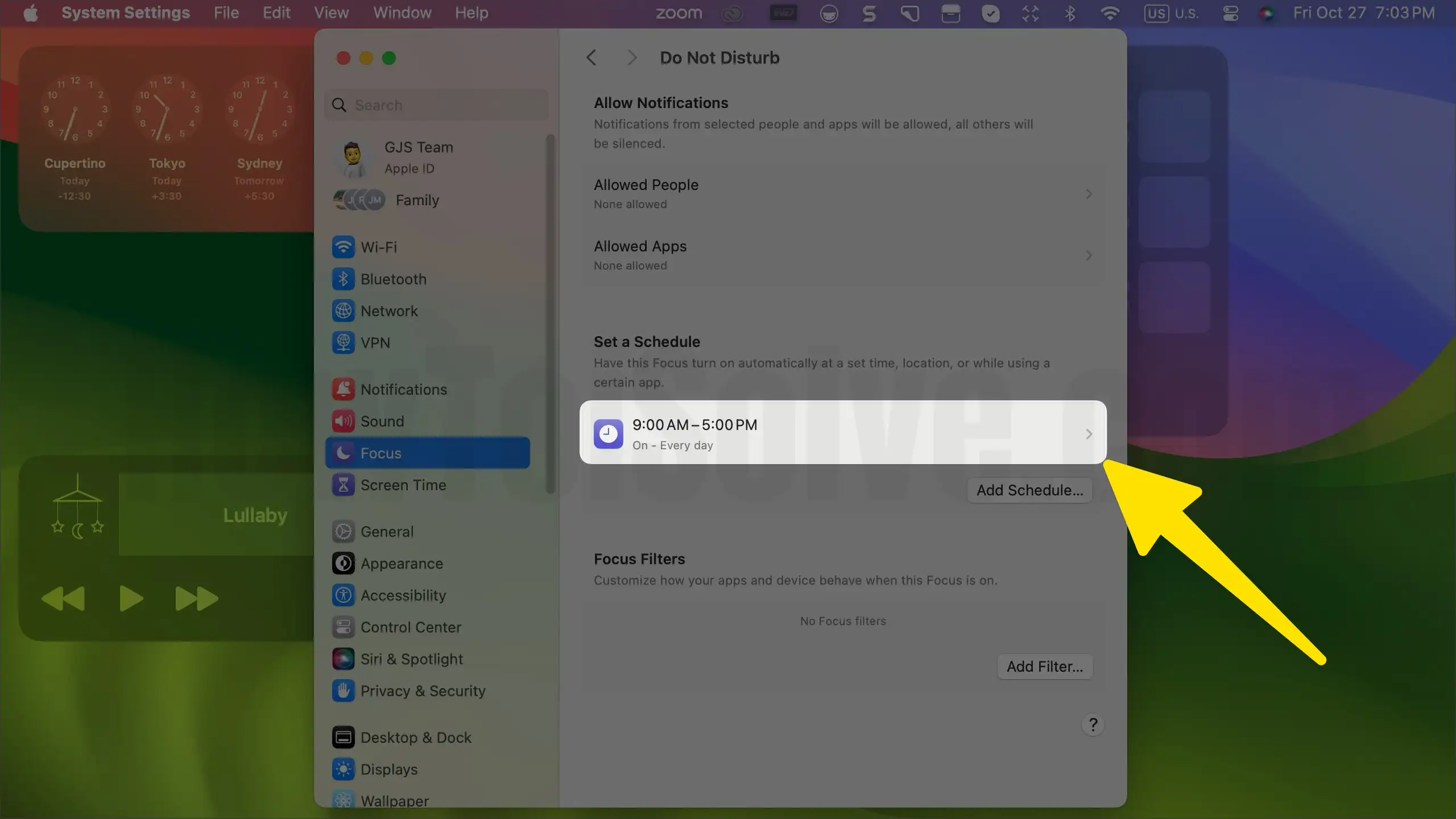This screenshot has height=819, width=1456.
Task: Select the Sound speaker icon
Action: [x=343, y=421]
